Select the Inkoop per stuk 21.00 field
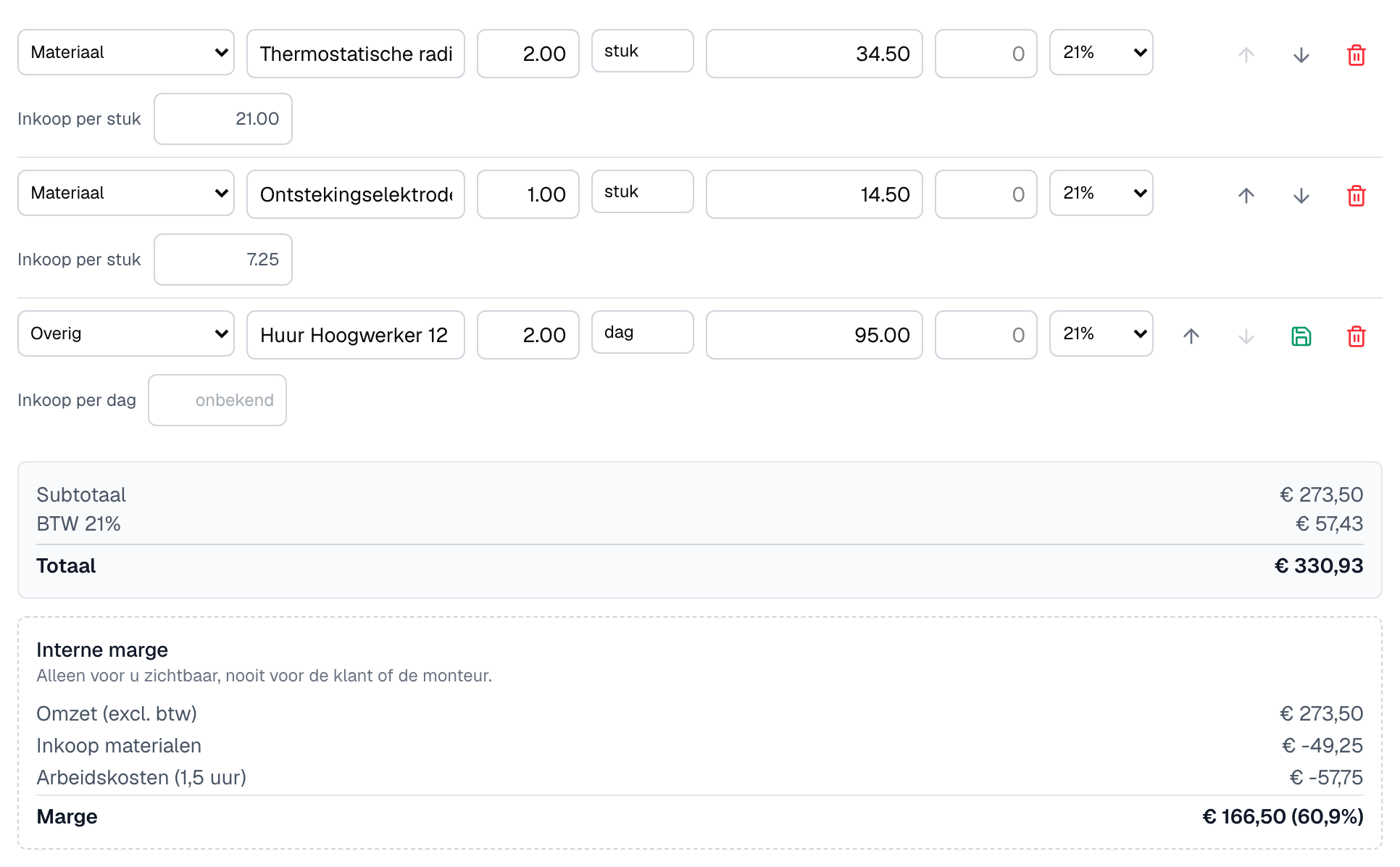The height and width of the screenshot is (867, 1400). (223, 119)
